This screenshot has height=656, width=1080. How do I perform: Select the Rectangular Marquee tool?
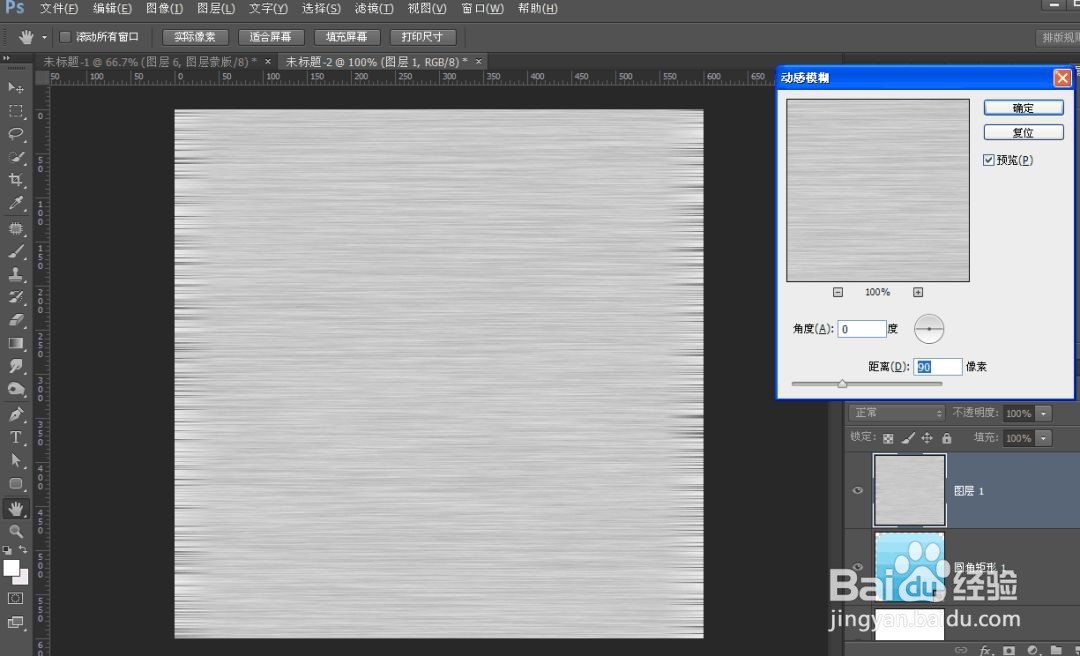click(x=15, y=111)
